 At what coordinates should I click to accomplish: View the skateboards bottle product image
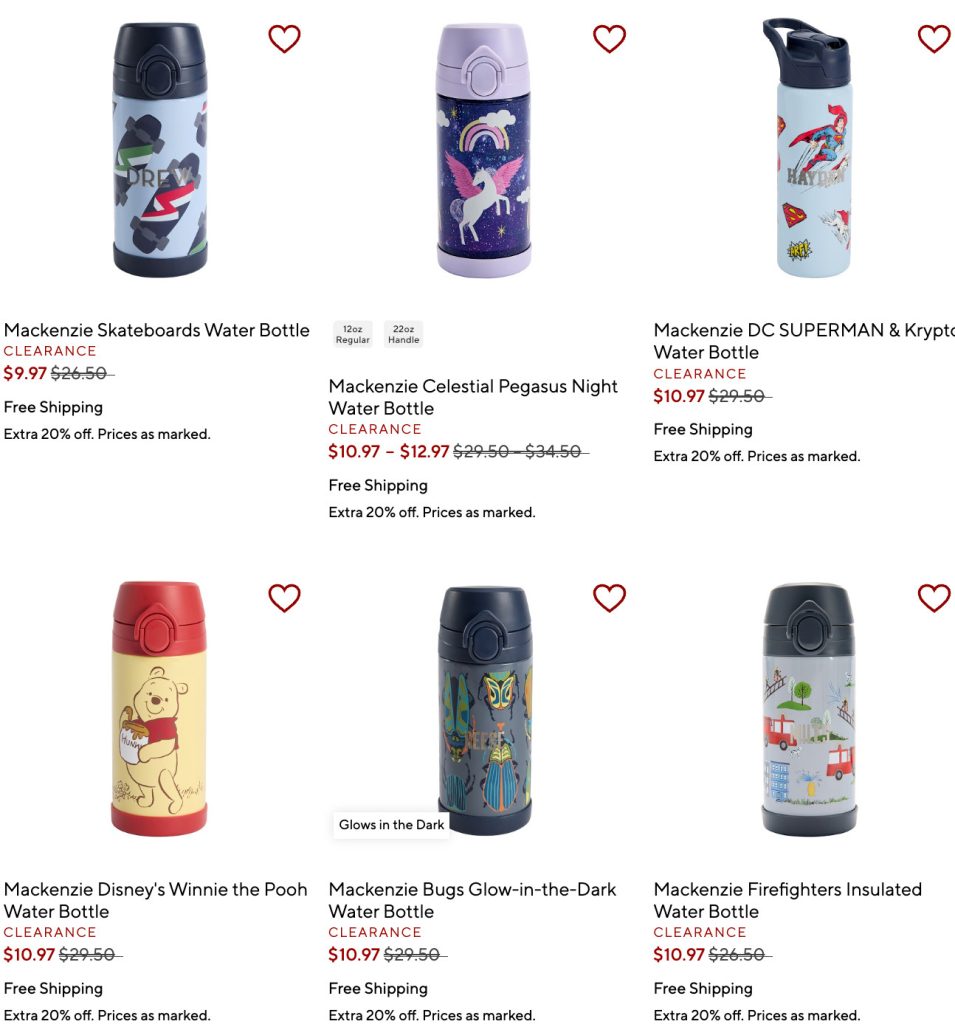[x=160, y=150]
